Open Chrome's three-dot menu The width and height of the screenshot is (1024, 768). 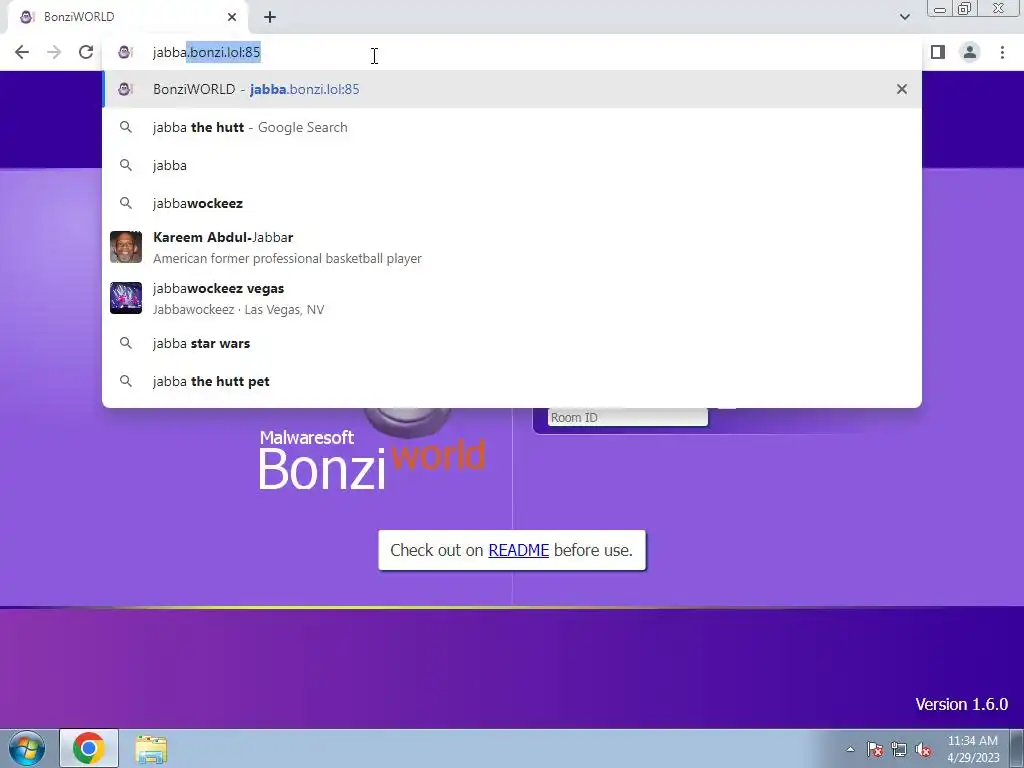click(x=1002, y=52)
